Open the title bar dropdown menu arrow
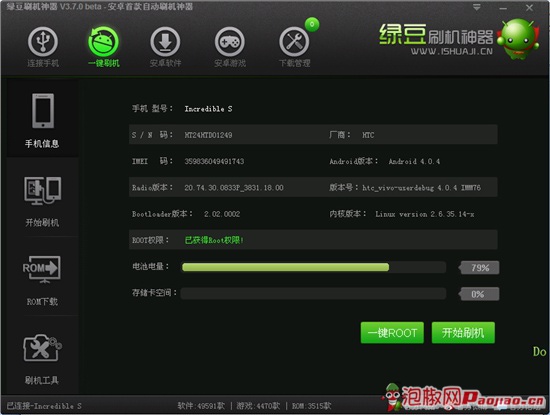 point(477,7)
